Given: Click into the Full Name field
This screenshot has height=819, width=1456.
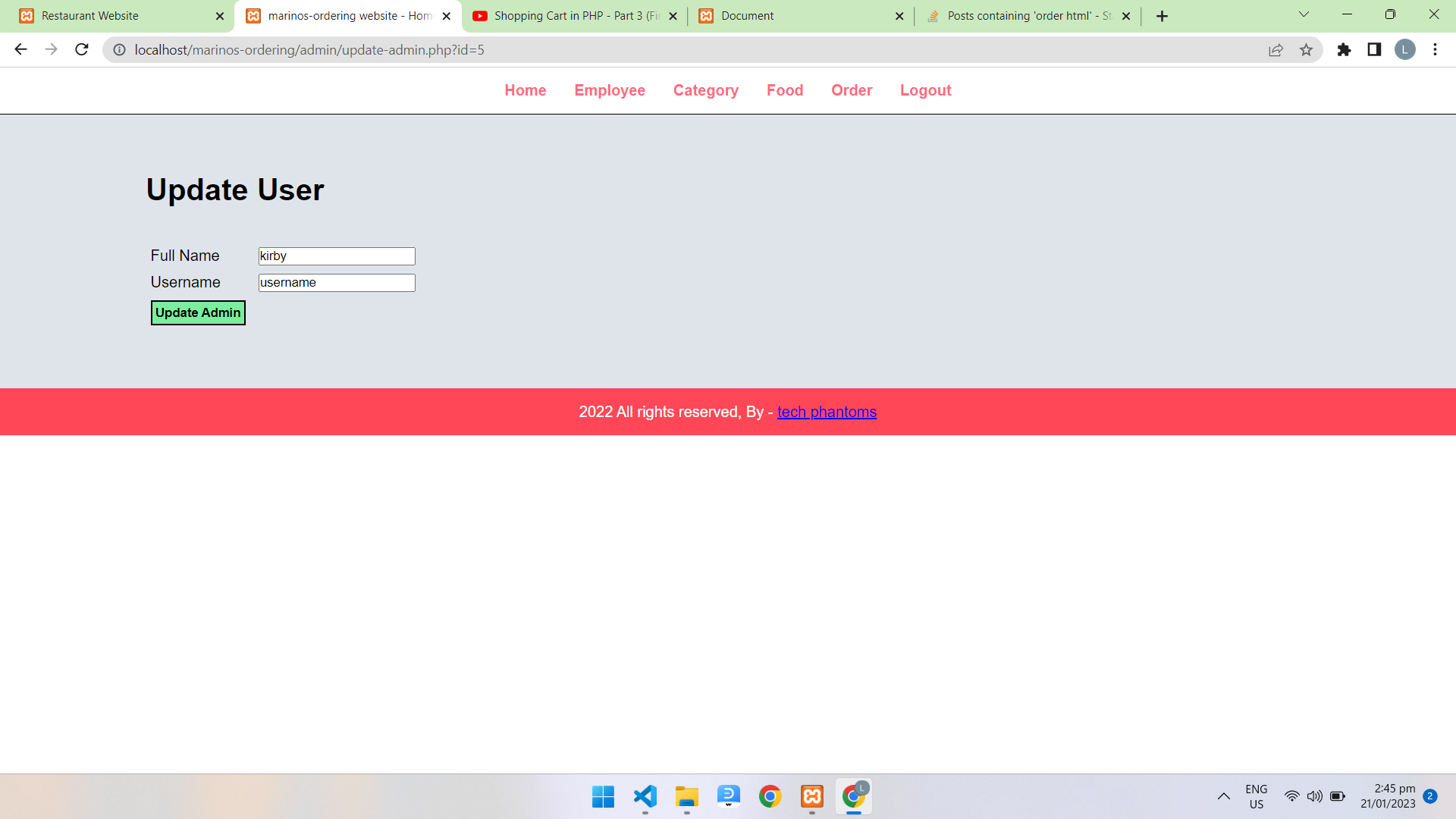Looking at the screenshot, I should (337, 256).
